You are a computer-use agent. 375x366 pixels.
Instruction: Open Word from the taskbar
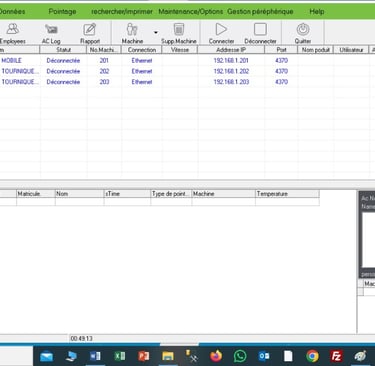tap(95, 356)
